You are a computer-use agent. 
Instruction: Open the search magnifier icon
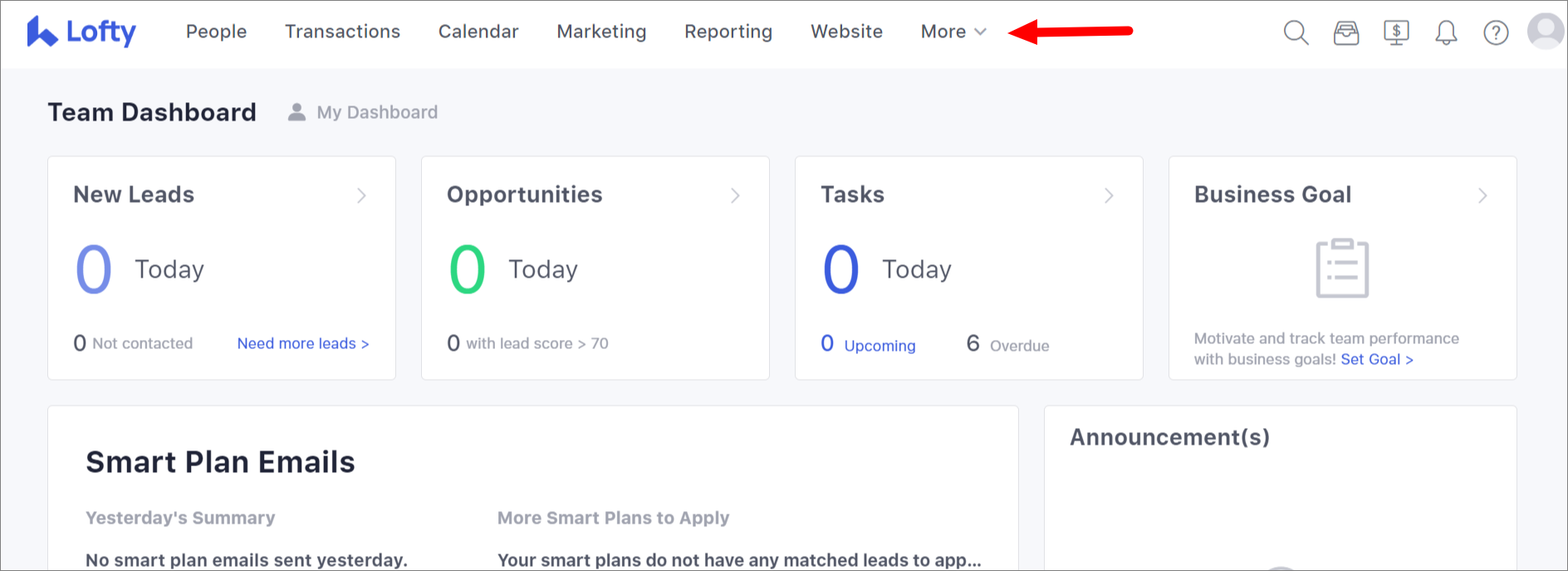coord(1296,32)
